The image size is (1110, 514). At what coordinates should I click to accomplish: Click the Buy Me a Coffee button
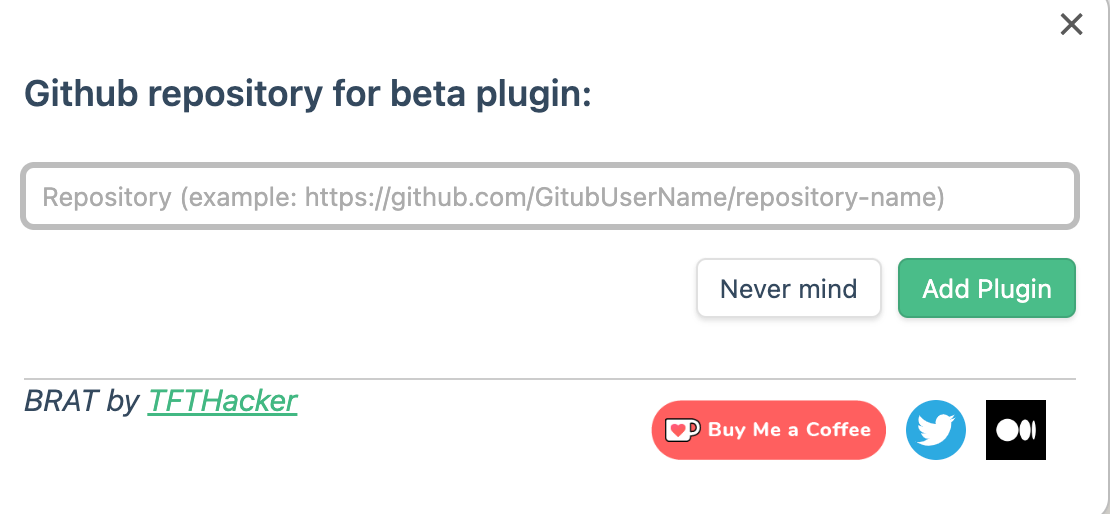(x=768, y=430)
